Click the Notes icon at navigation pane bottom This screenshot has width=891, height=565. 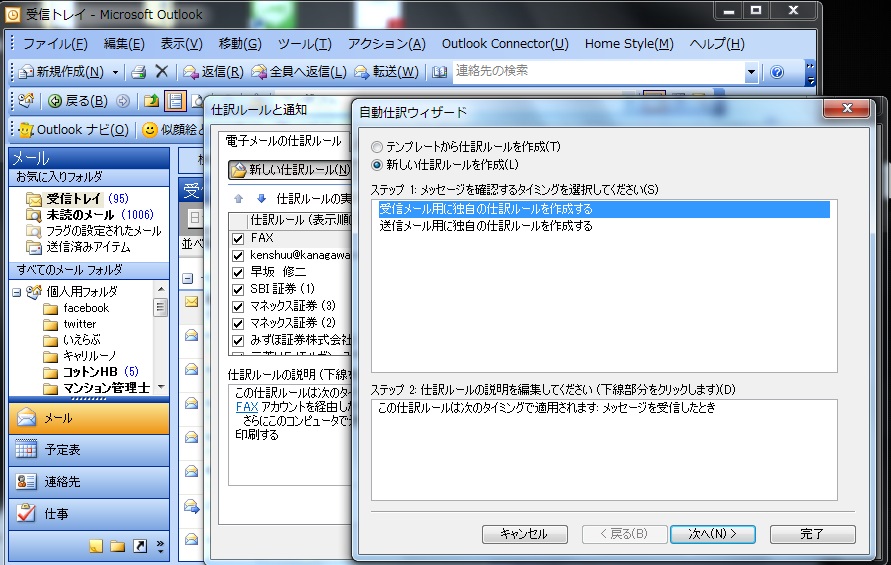(x=96, y=546)
